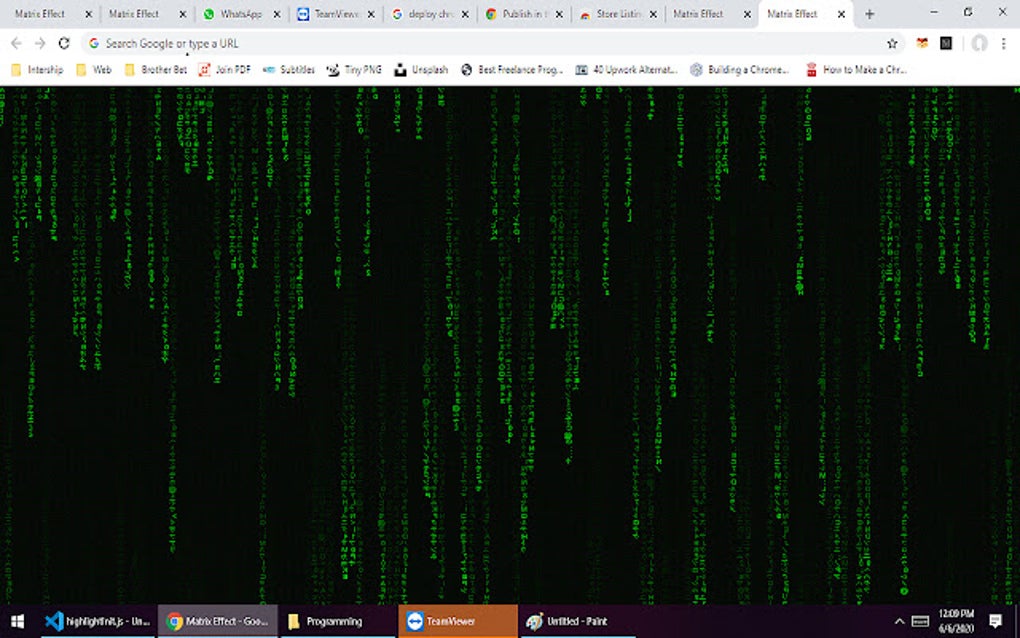The width and height of the screenshot is (1020, 638).
Task: Click the back navigation arrow
Action: click(x=15, y=43)
